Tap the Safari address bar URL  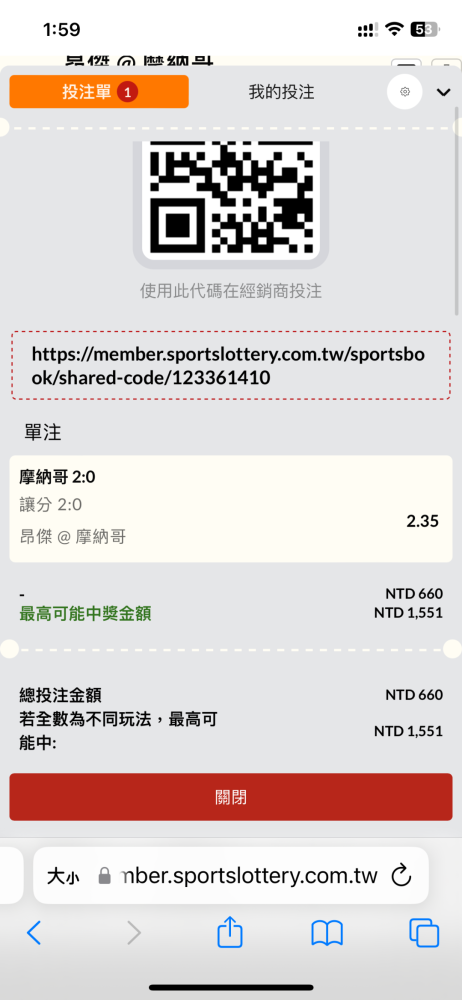tap(249, 876)
